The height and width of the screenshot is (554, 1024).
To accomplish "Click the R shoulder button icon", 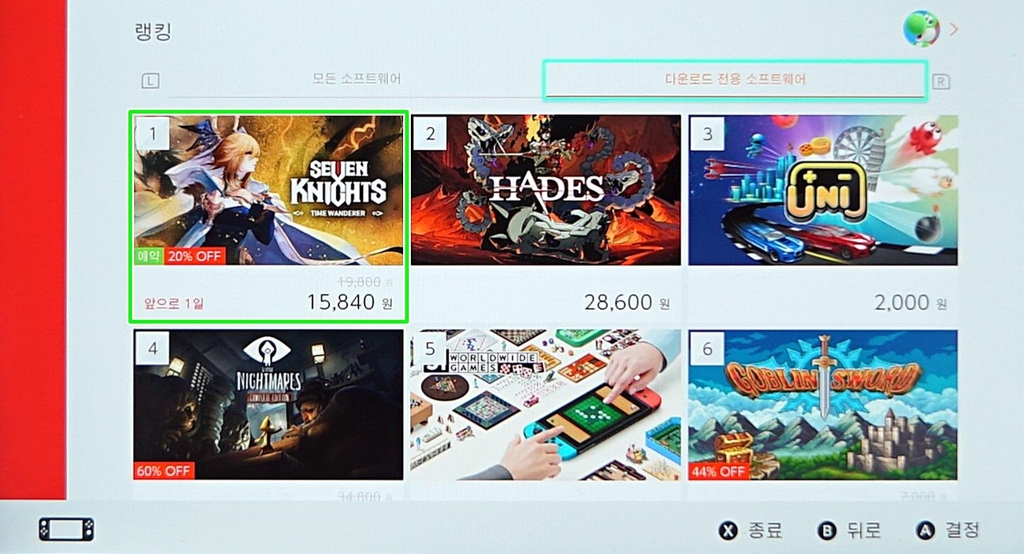I will (x=940, y=82).
